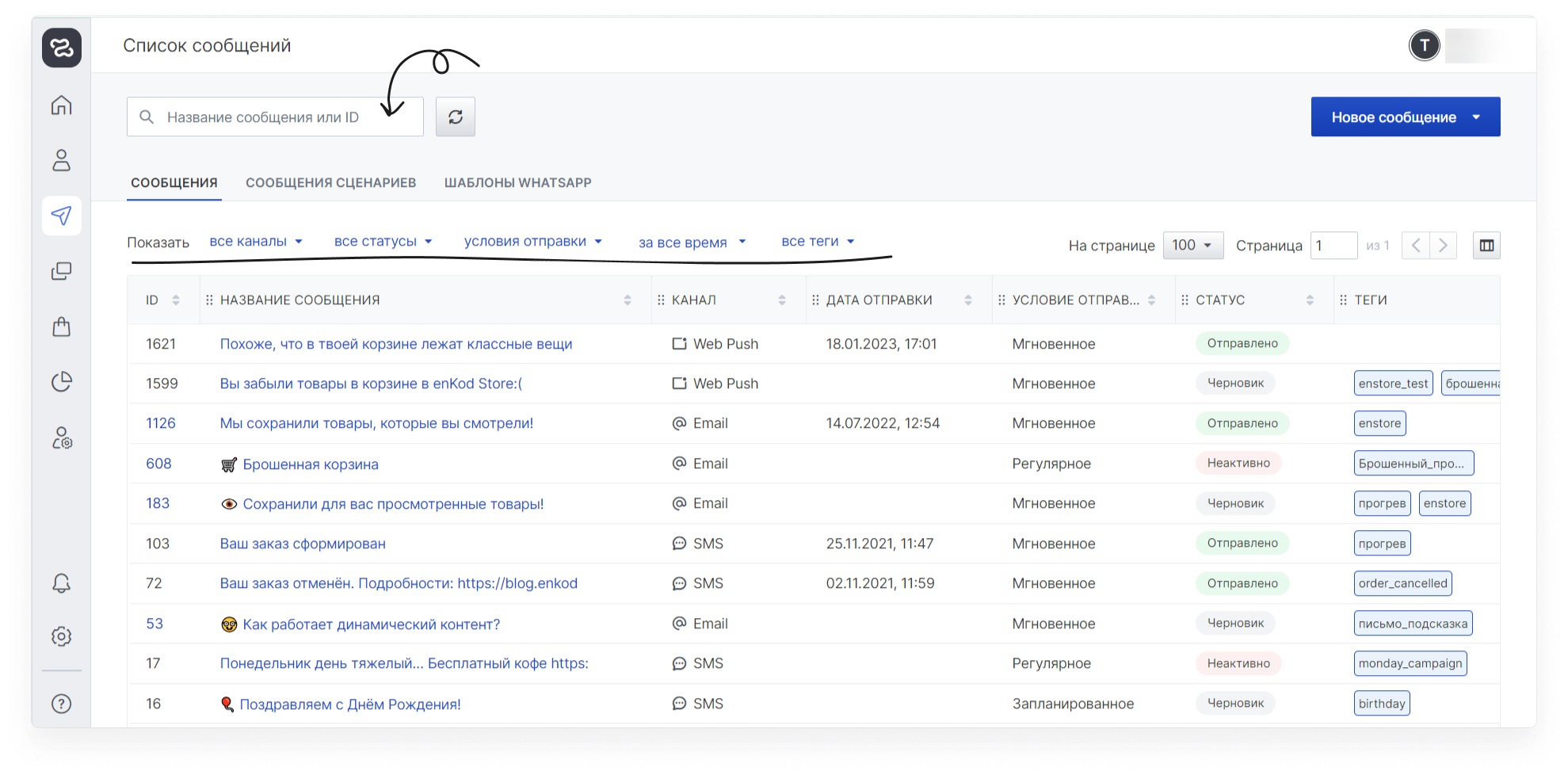Open the shopping bag sidebar icon
Image resolution: width=1568 pixels, height=775 pixels.
(62, 326)
